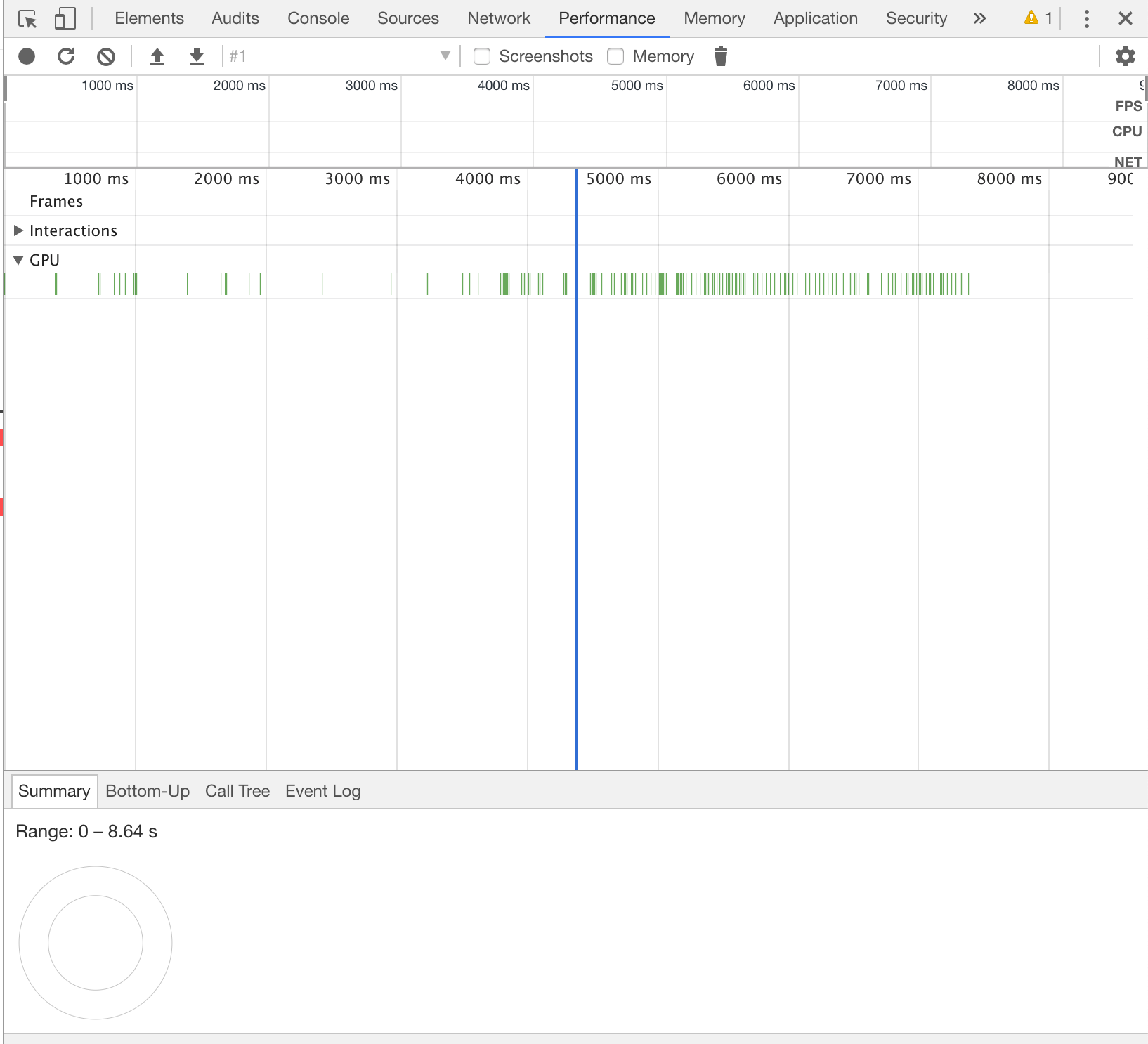Click the 5000 ms flame chart ruler label
The height and width of the screenshot is (1044, 1148).
pos(619,179)
